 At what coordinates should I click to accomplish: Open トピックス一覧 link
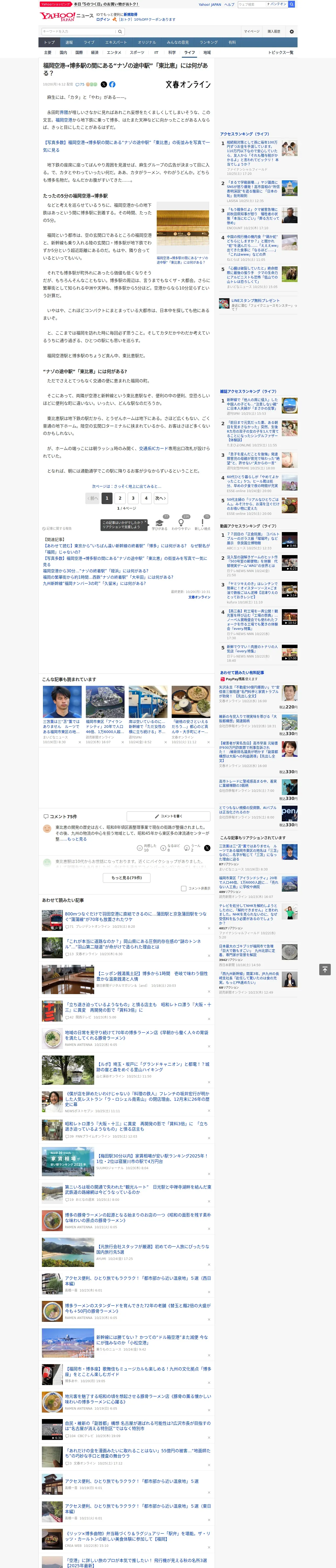pyautogui.click(x=281, y=52)
